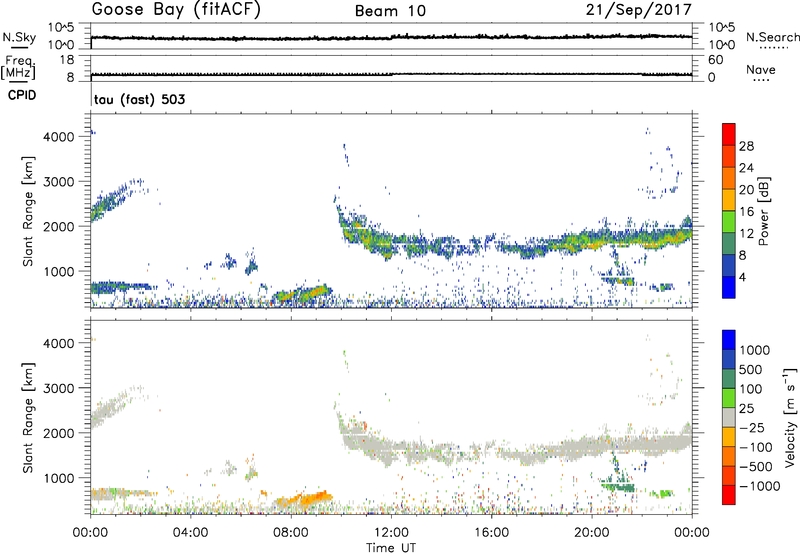Pick the yellow 16–20 dB Power colorbar segment
The width and height of the screenshot is (800, 554).
[729, 199]
